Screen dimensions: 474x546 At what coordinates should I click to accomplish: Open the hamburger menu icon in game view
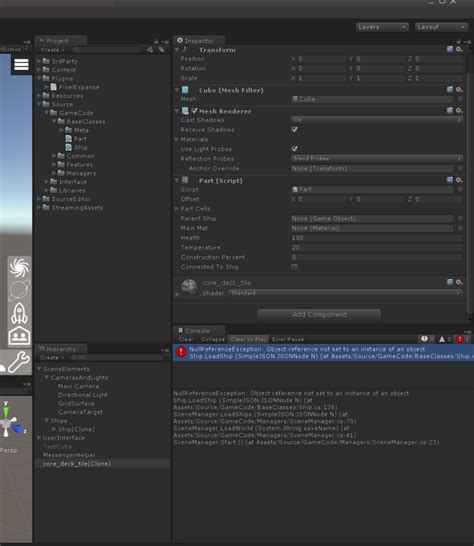pyautogui.click(x=21, y=64)
